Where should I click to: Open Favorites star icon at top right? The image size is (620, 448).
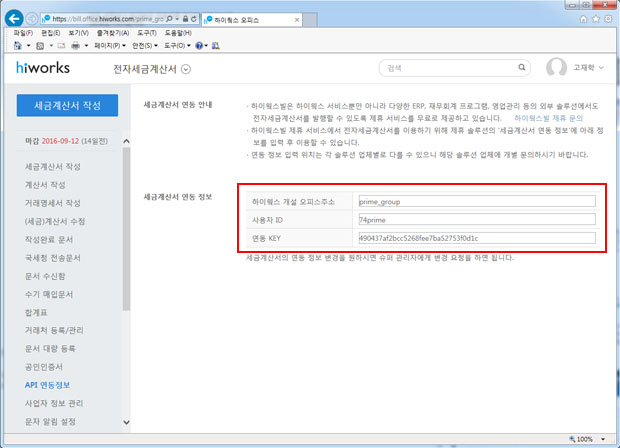point(596,19)
